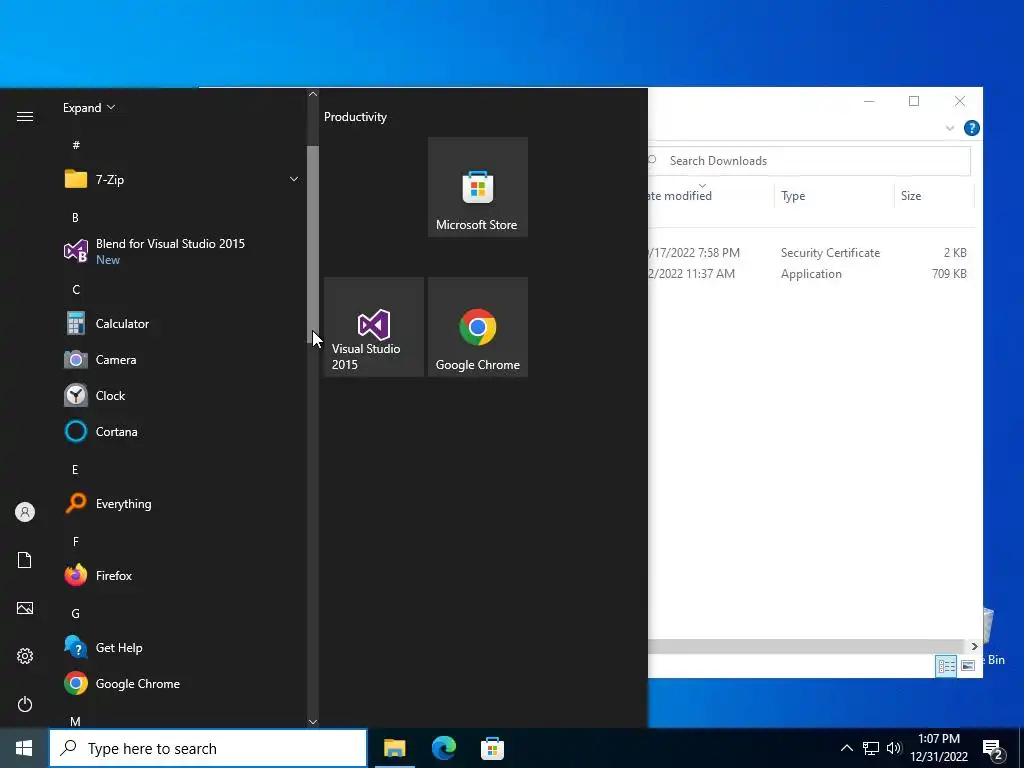Image resolution: width=1024 pixels, height=768 pixels.
Task: Open Cortana from the app list
Action: coord(182,431)
